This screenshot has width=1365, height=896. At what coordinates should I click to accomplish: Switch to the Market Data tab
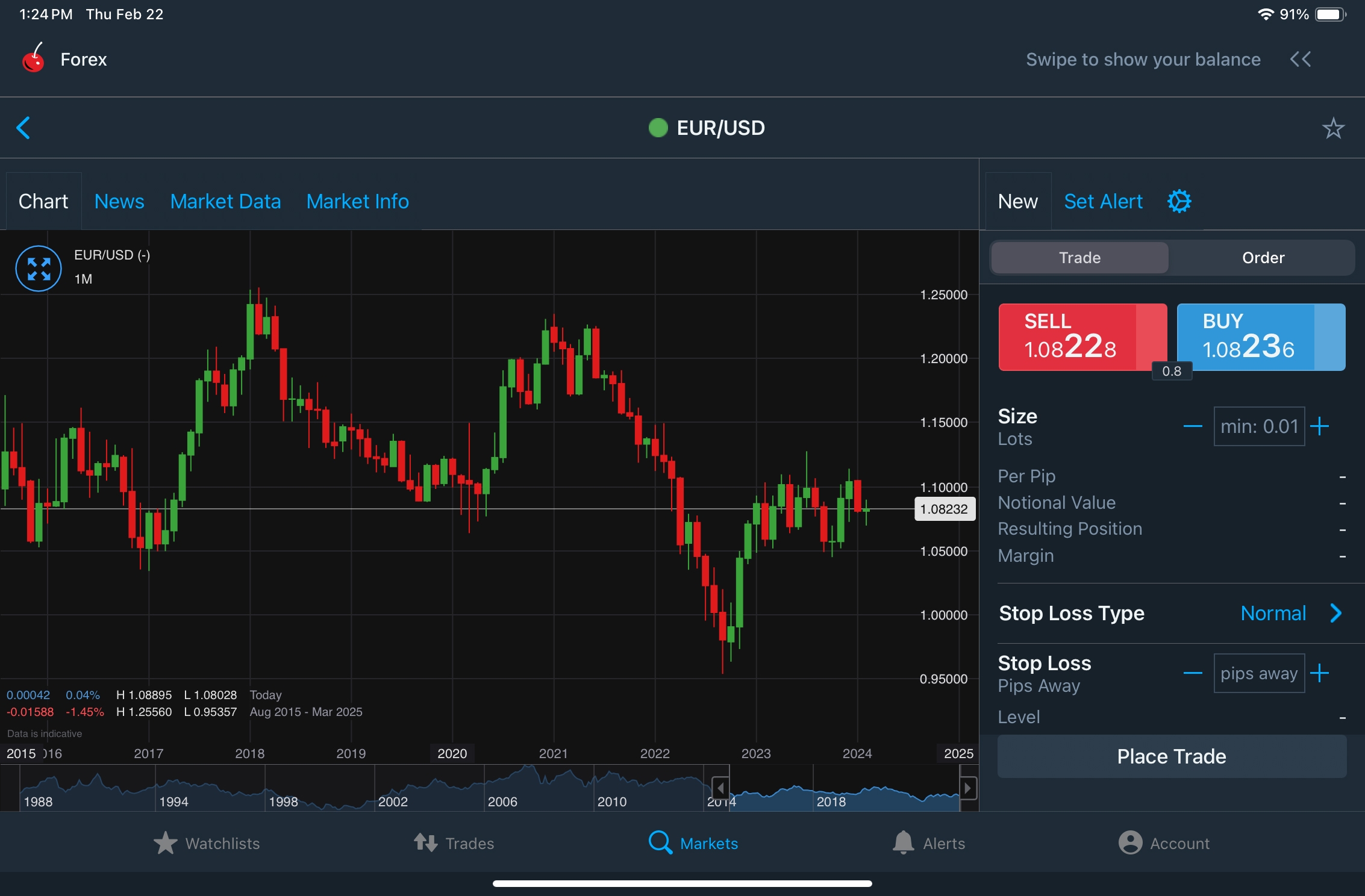225,201
